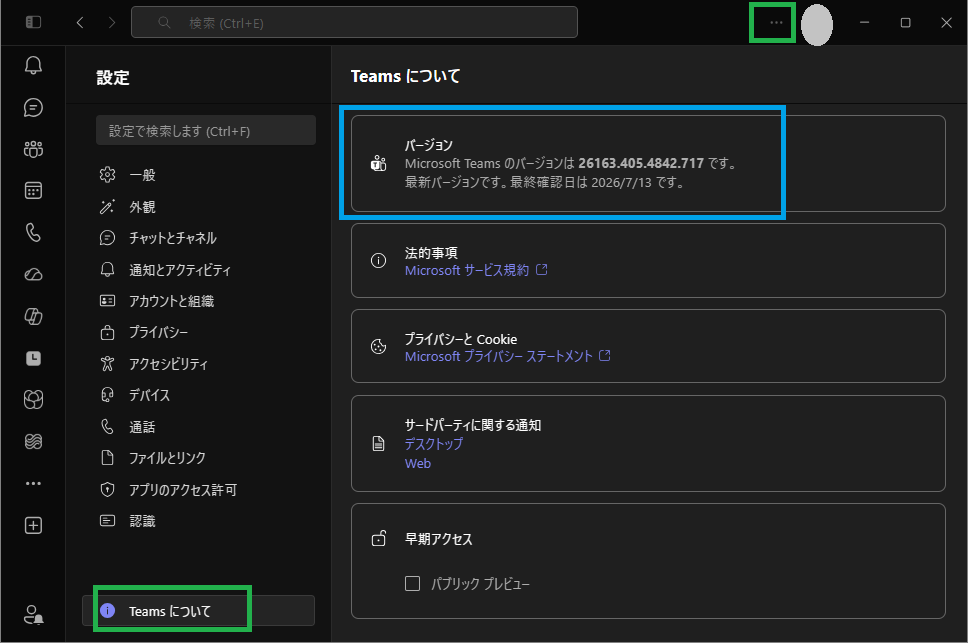Select Teams について in settings list

198,611
